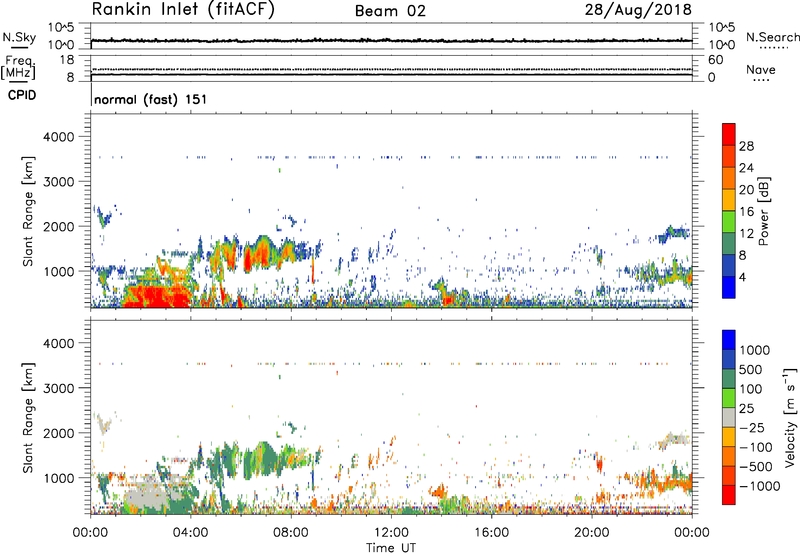Click the "Velocity [m s-1]" colorbar title

pos(790,417)
